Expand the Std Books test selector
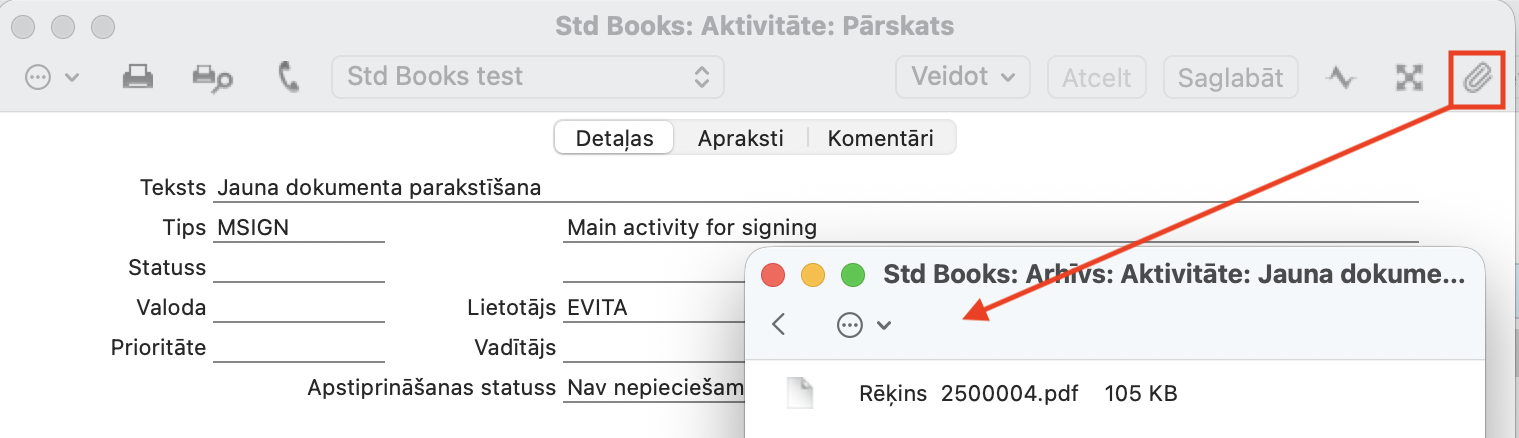The width and height of the screenshot is (1519, 438). point(528,77)
